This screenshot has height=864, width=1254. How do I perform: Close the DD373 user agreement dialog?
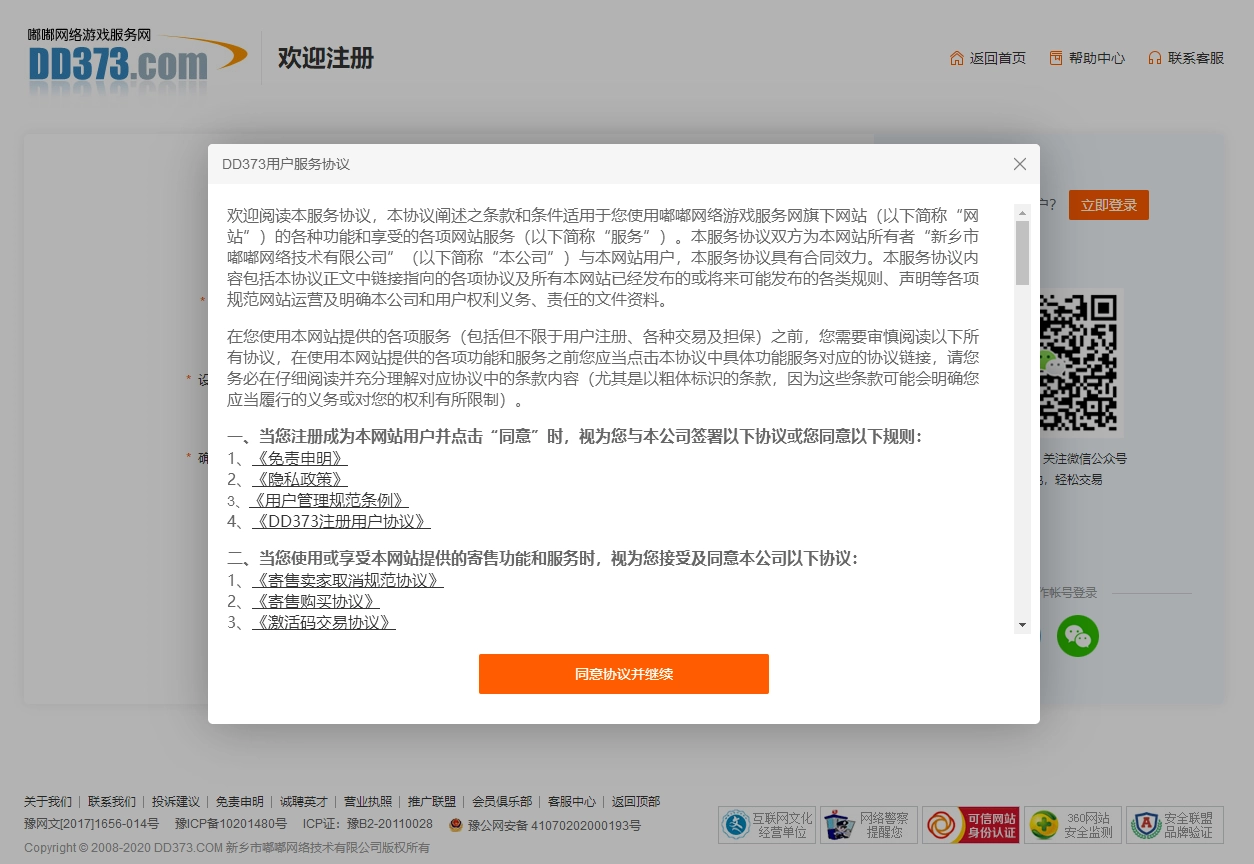click(x=1019, y=164)
